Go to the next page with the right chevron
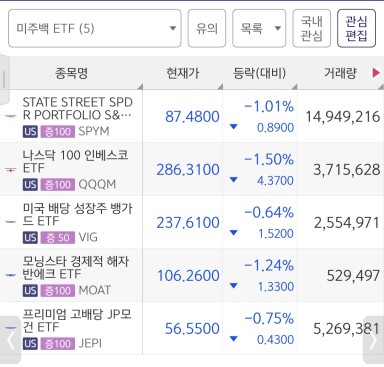 [x=373, y=340]
